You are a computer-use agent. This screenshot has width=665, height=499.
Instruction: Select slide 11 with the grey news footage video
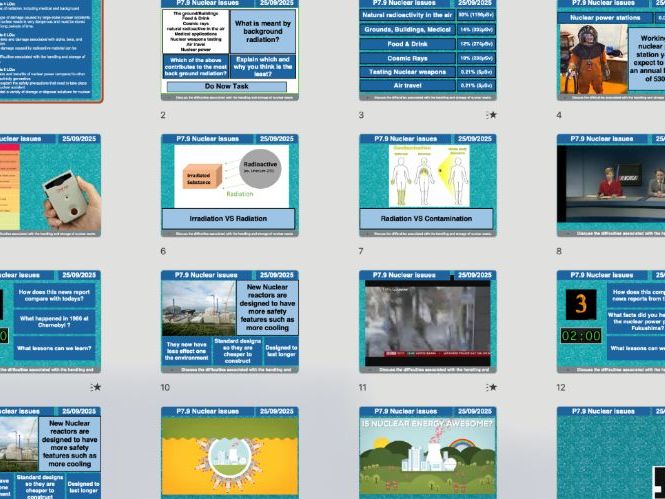pos(428,322)
